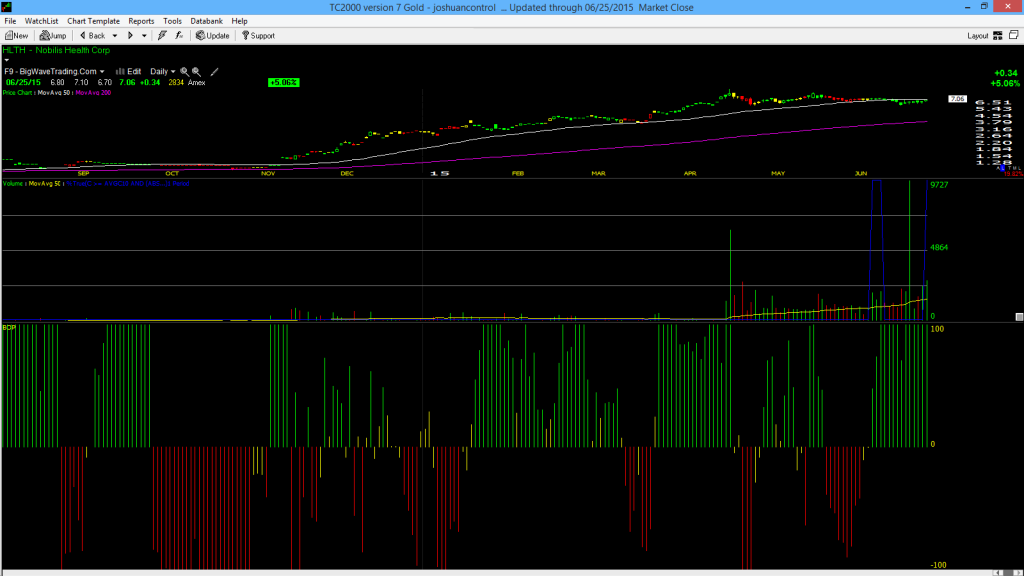Select the drawing pencil tool
The height and width of the screenshot is (576, 1024).
click(x=214, y=72)
